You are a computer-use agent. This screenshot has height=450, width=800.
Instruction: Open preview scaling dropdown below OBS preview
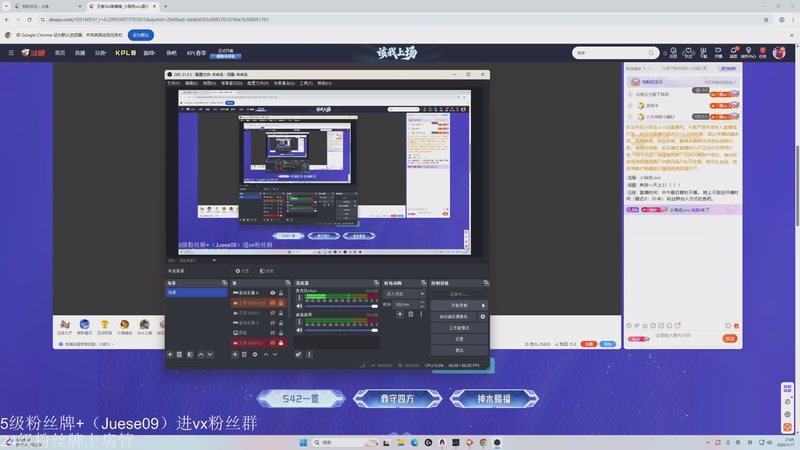(197, 261)
